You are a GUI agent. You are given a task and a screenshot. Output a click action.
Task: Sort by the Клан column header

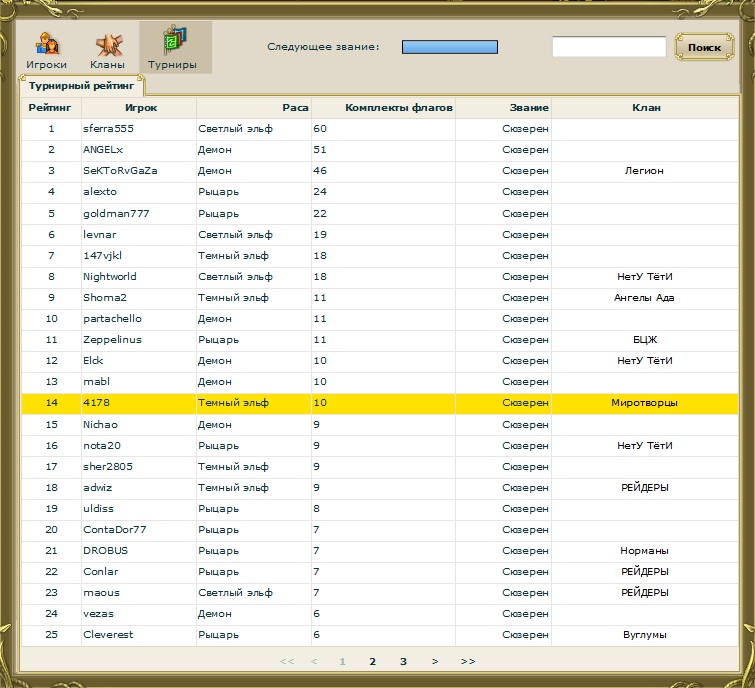coord(646,108)
